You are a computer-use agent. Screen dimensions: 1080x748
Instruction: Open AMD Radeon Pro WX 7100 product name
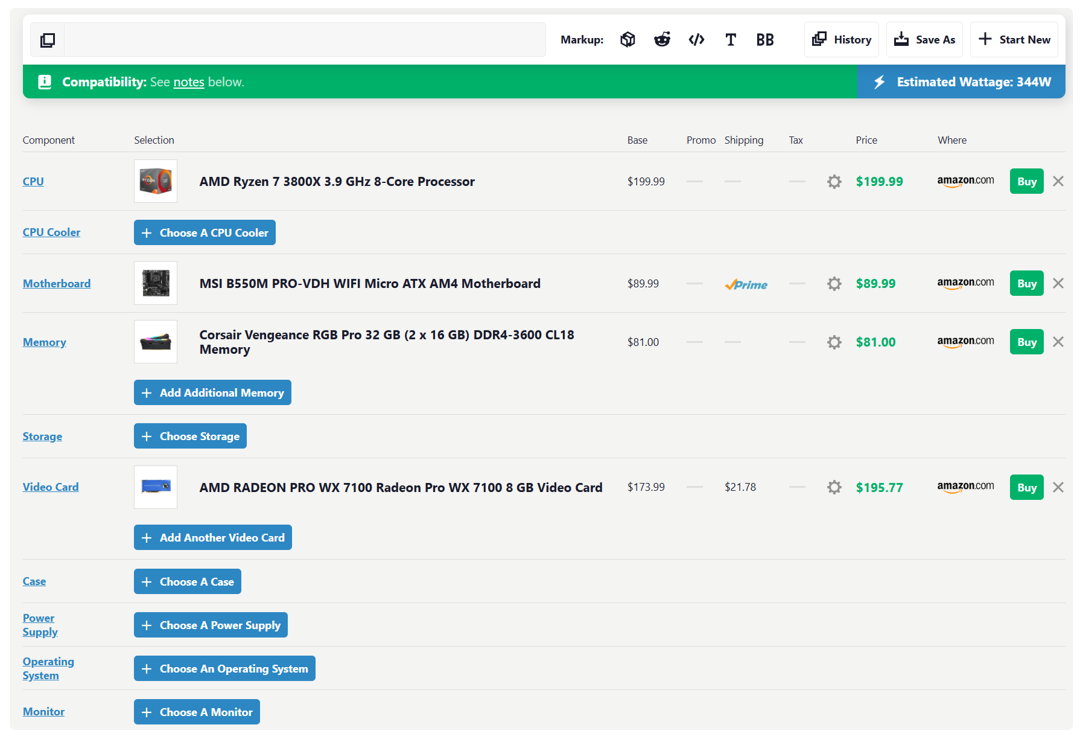(x=401, y=488)
